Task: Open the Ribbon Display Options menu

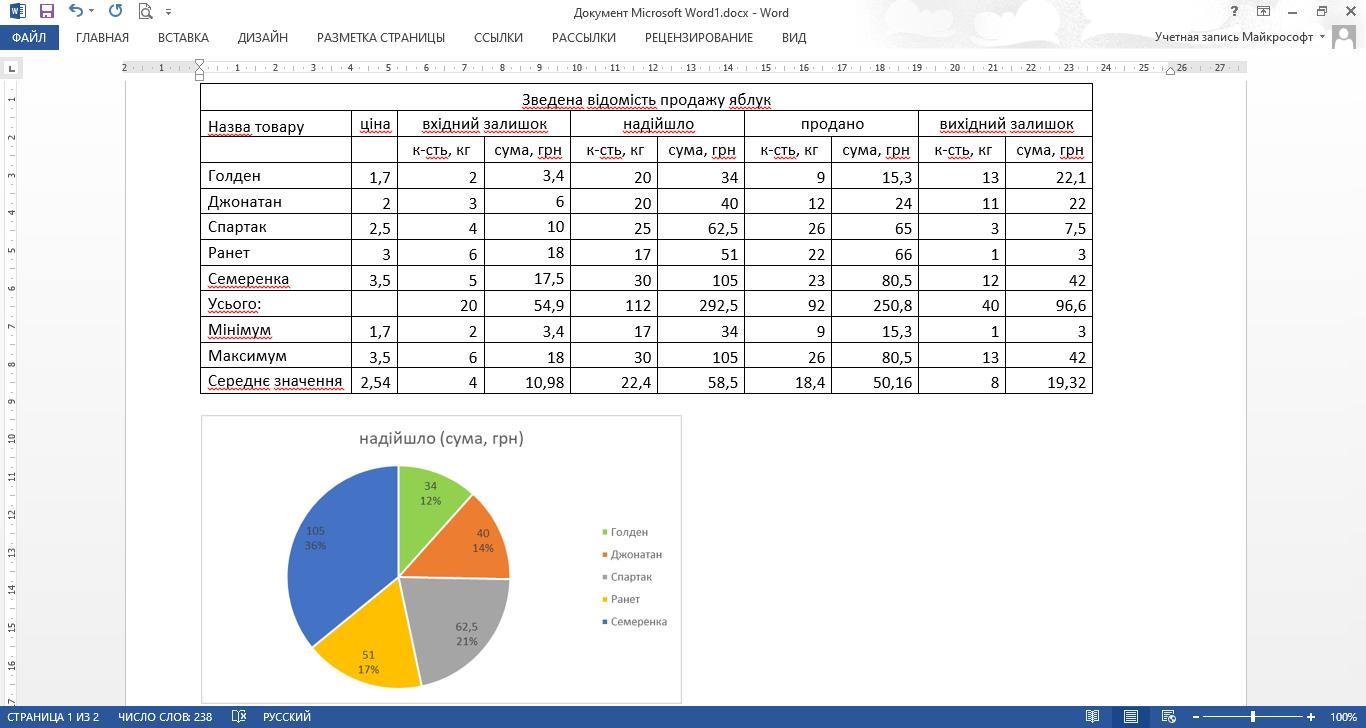Action: coord(1263,12)
